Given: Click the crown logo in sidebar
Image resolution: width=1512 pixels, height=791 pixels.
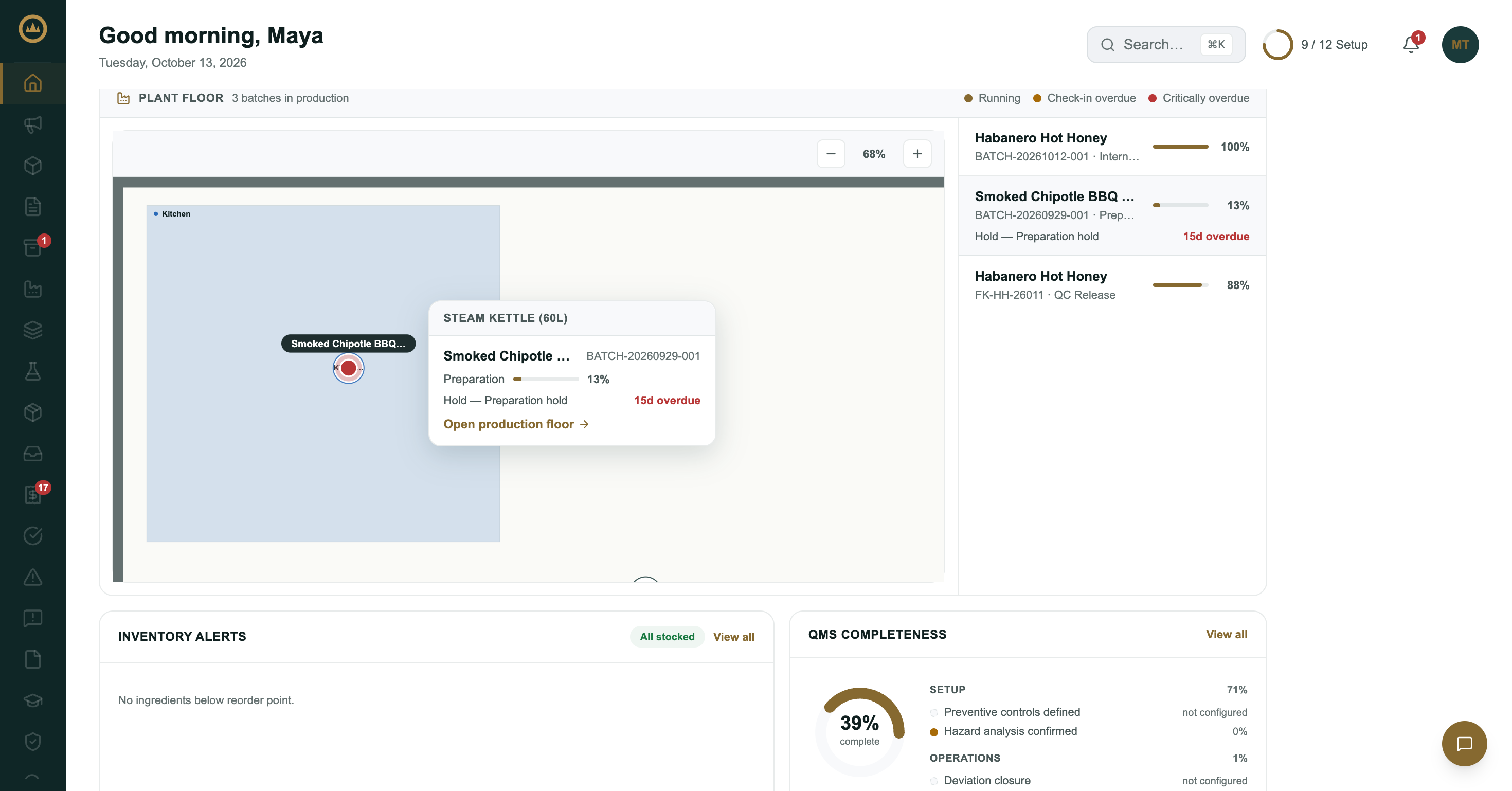Looking at the screenshot, I should click(x=33, y=28).
